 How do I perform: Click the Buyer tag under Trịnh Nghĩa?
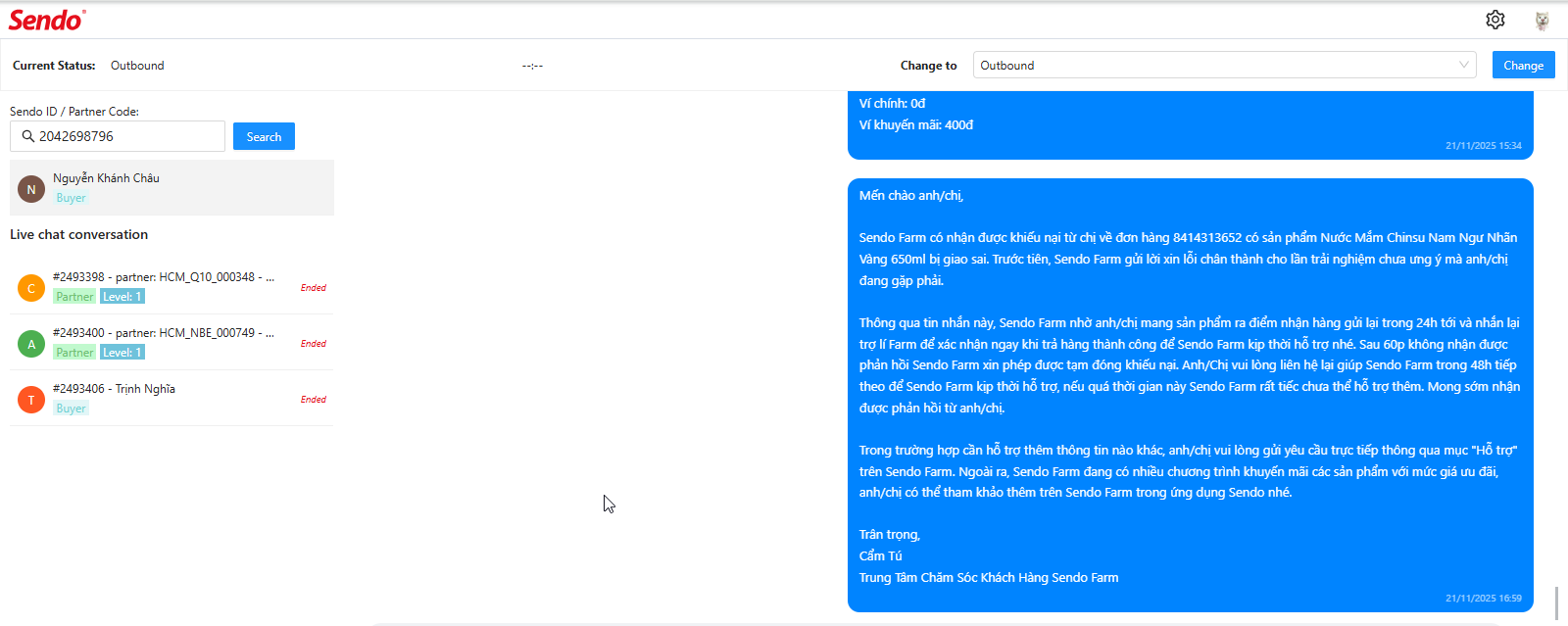coord(71,409)
